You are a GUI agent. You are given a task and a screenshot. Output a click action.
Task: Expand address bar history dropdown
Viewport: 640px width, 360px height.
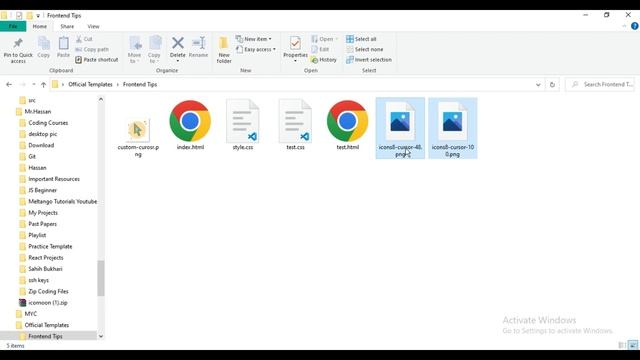(x=538, y=84)
